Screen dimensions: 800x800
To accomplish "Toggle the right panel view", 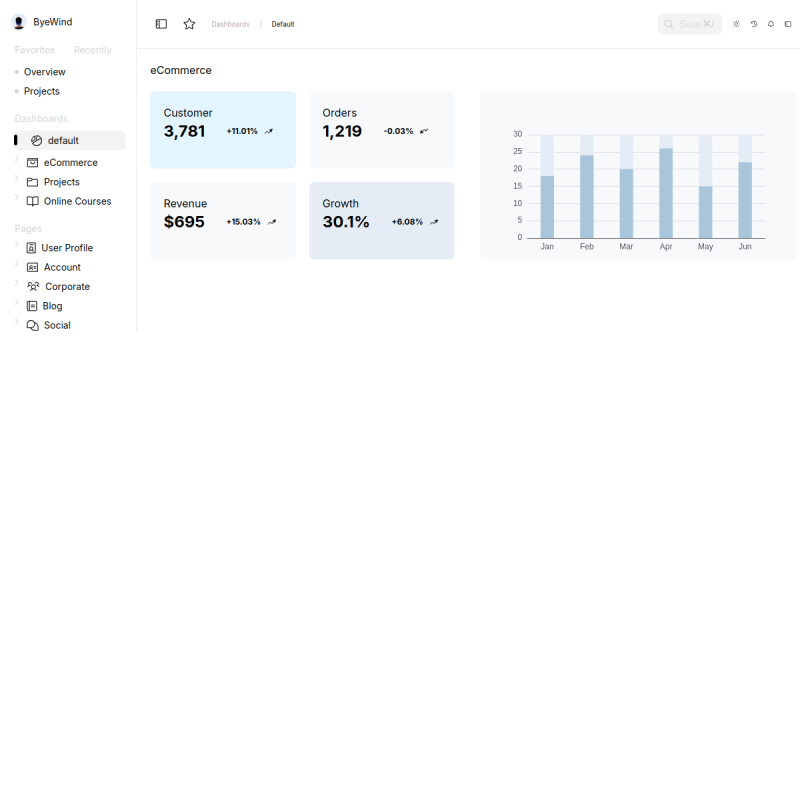I will (788, 23).
